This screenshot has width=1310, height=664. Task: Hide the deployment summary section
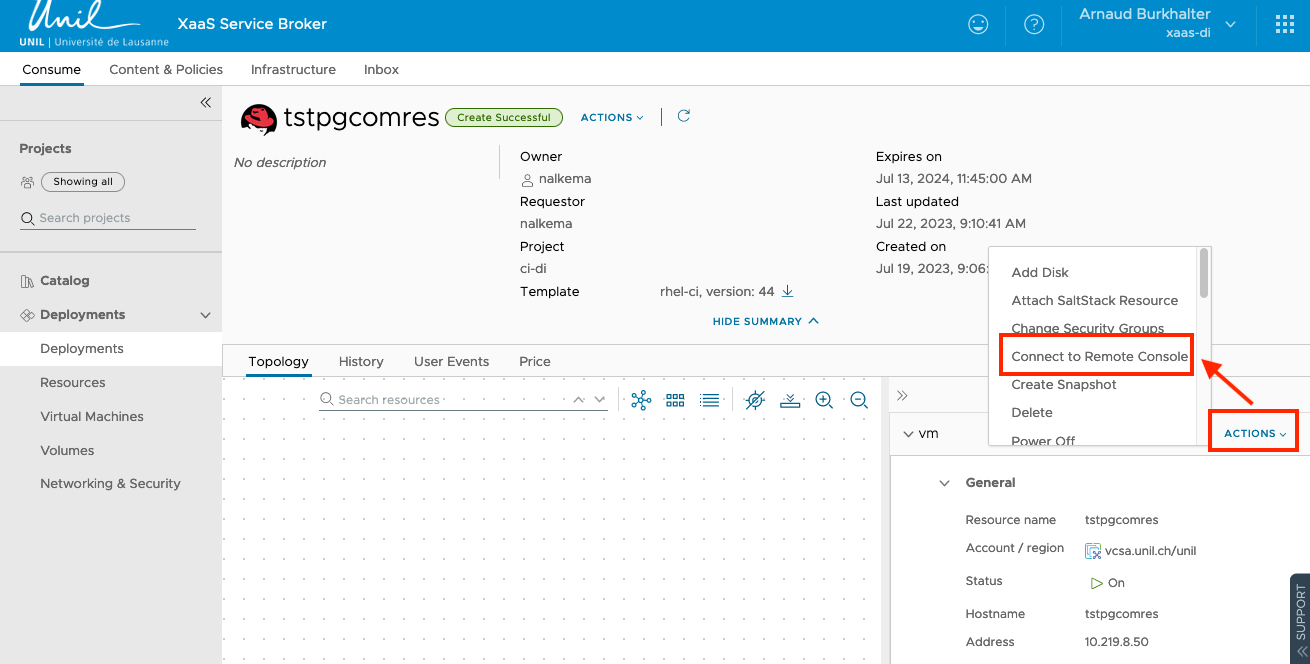point(765,321)
